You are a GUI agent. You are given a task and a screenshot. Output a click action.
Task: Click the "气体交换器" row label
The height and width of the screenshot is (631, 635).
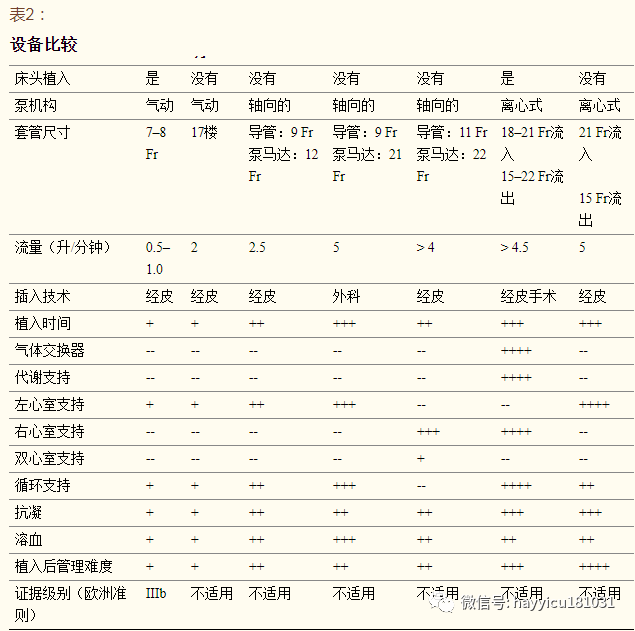point(49,351)
